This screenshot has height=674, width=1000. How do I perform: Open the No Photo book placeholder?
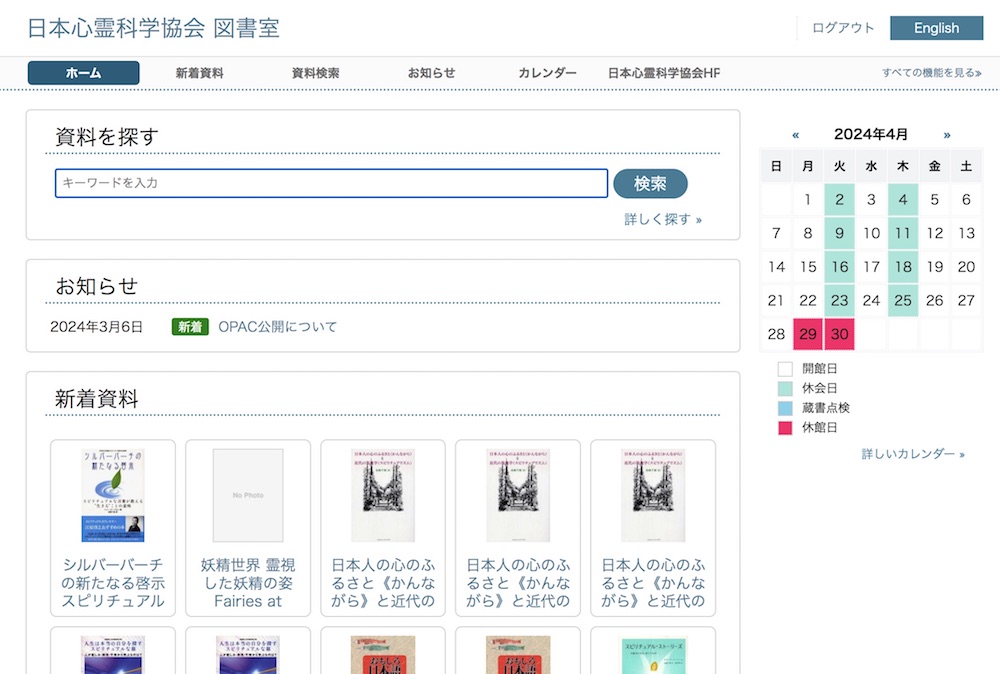coord(248,495)
